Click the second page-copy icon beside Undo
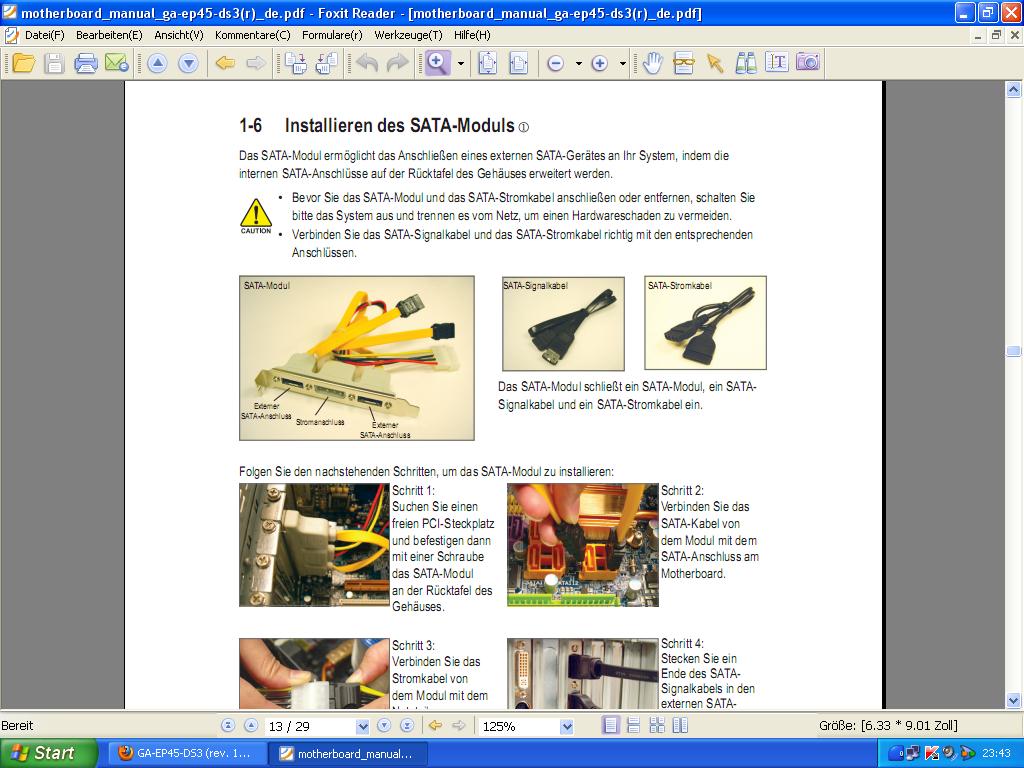The image size is (1024, 768). click(327, 63)
